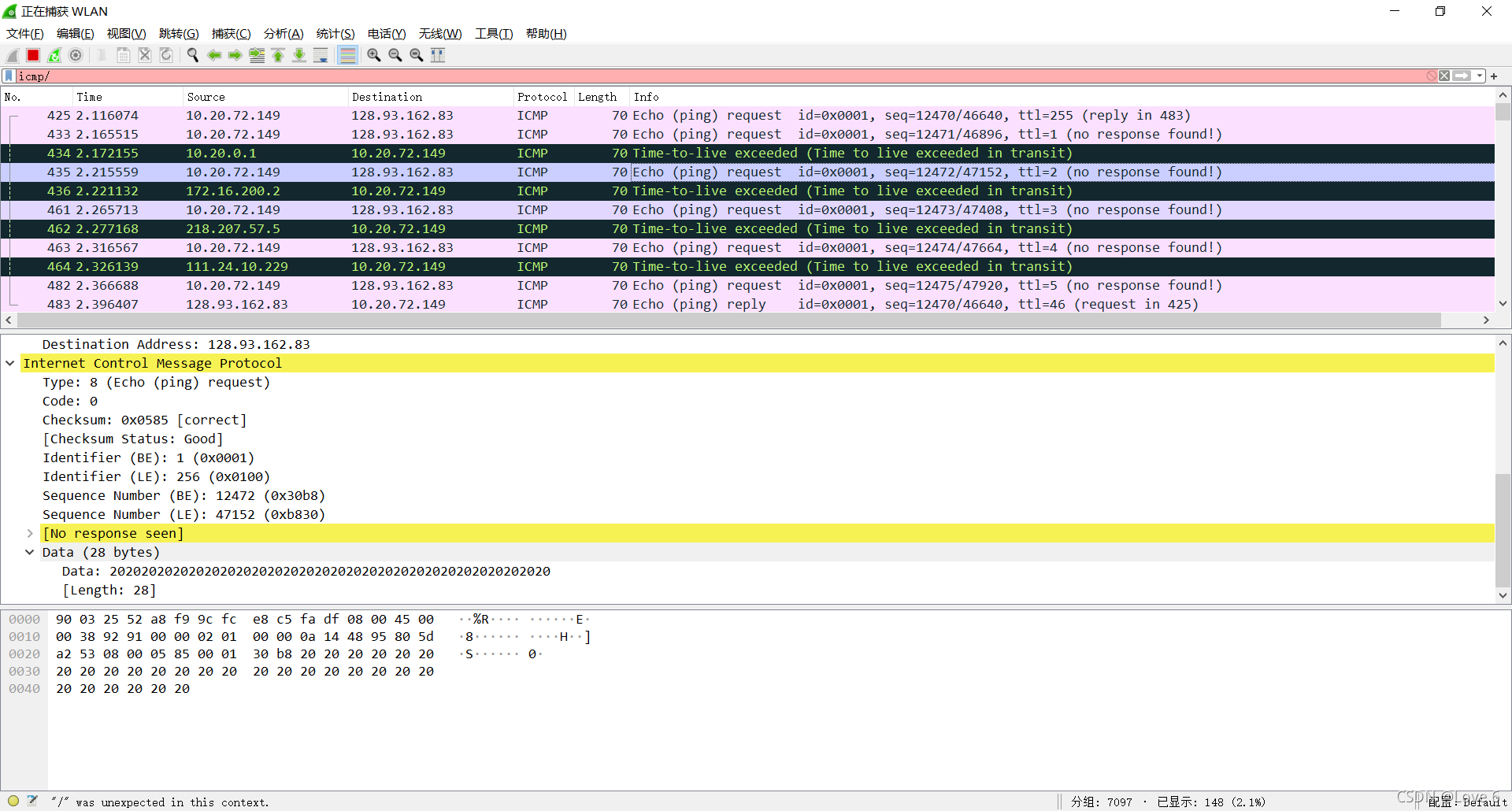Viewport: 1512px width, 811px height.
Task: Collapse the Data (28 bytes) node
Action: tap(30, 552)
